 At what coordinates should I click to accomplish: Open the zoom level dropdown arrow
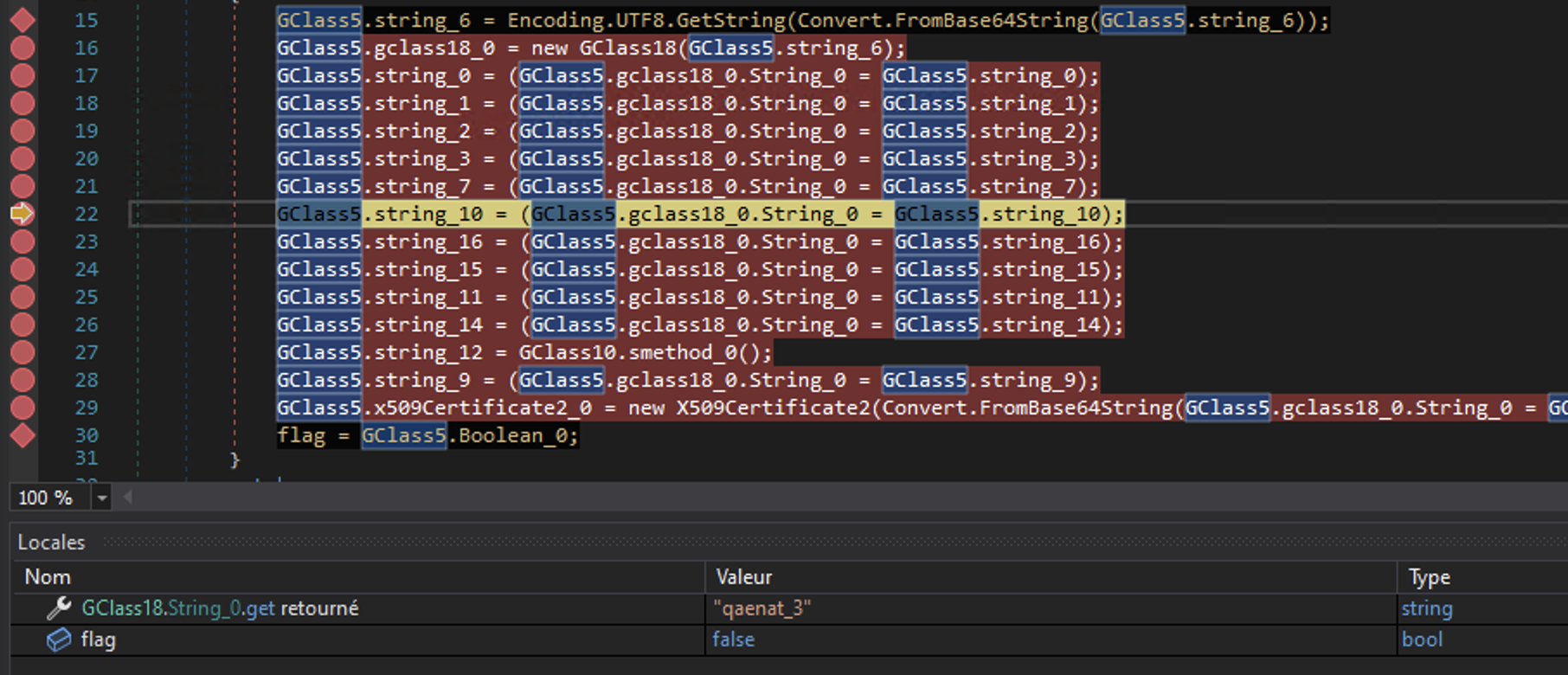click(102, 498)
